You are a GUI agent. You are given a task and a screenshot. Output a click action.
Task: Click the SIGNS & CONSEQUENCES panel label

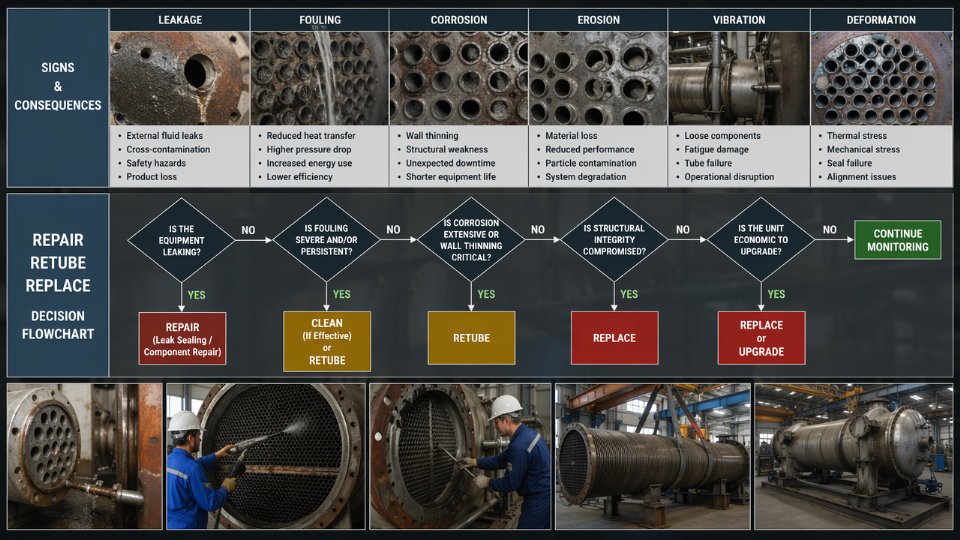point(58,86)
